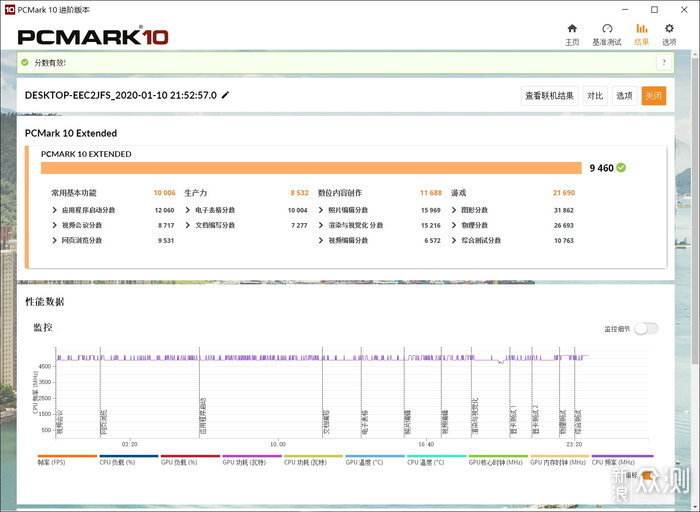The width and height of the screenshot is (700, 512).
Task: Click the 选项 button beside 对比
Action: click(624, 96)
